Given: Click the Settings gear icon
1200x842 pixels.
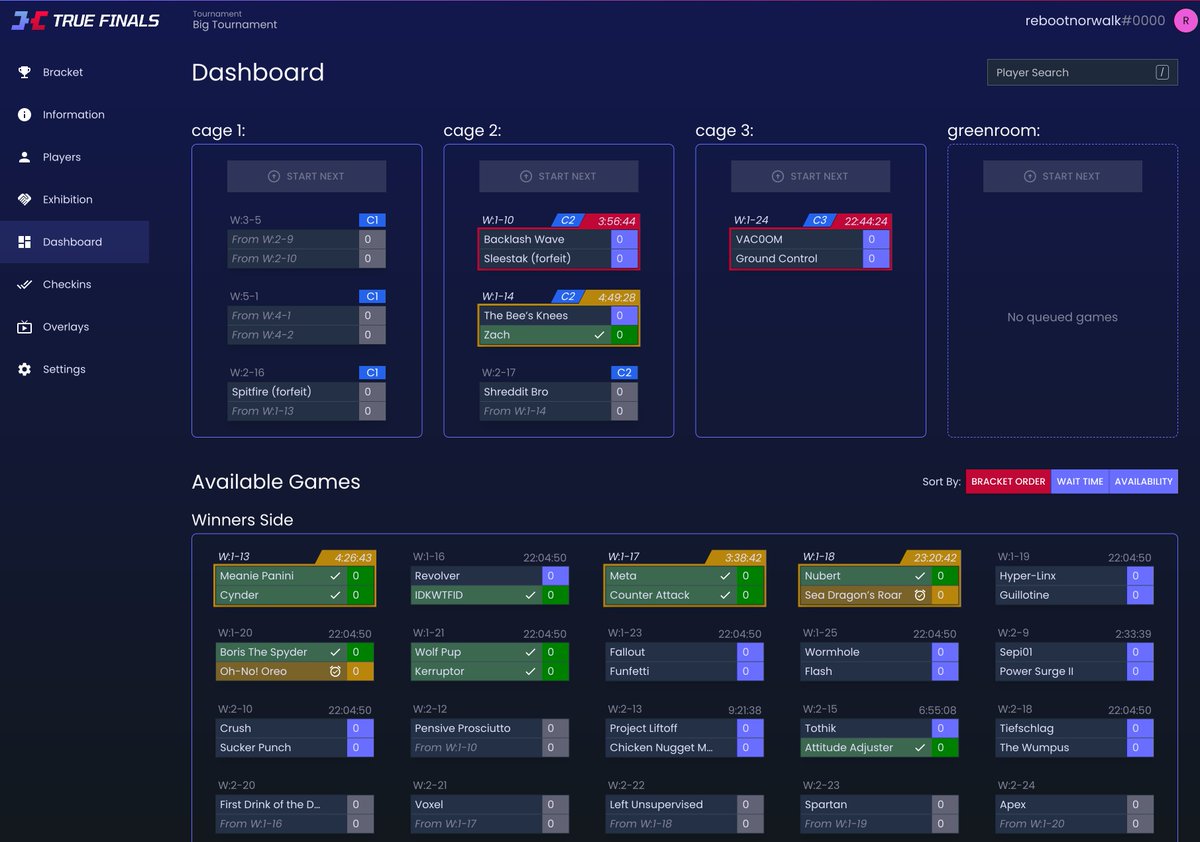Looking at the screenshot, I should pos(24,369).
